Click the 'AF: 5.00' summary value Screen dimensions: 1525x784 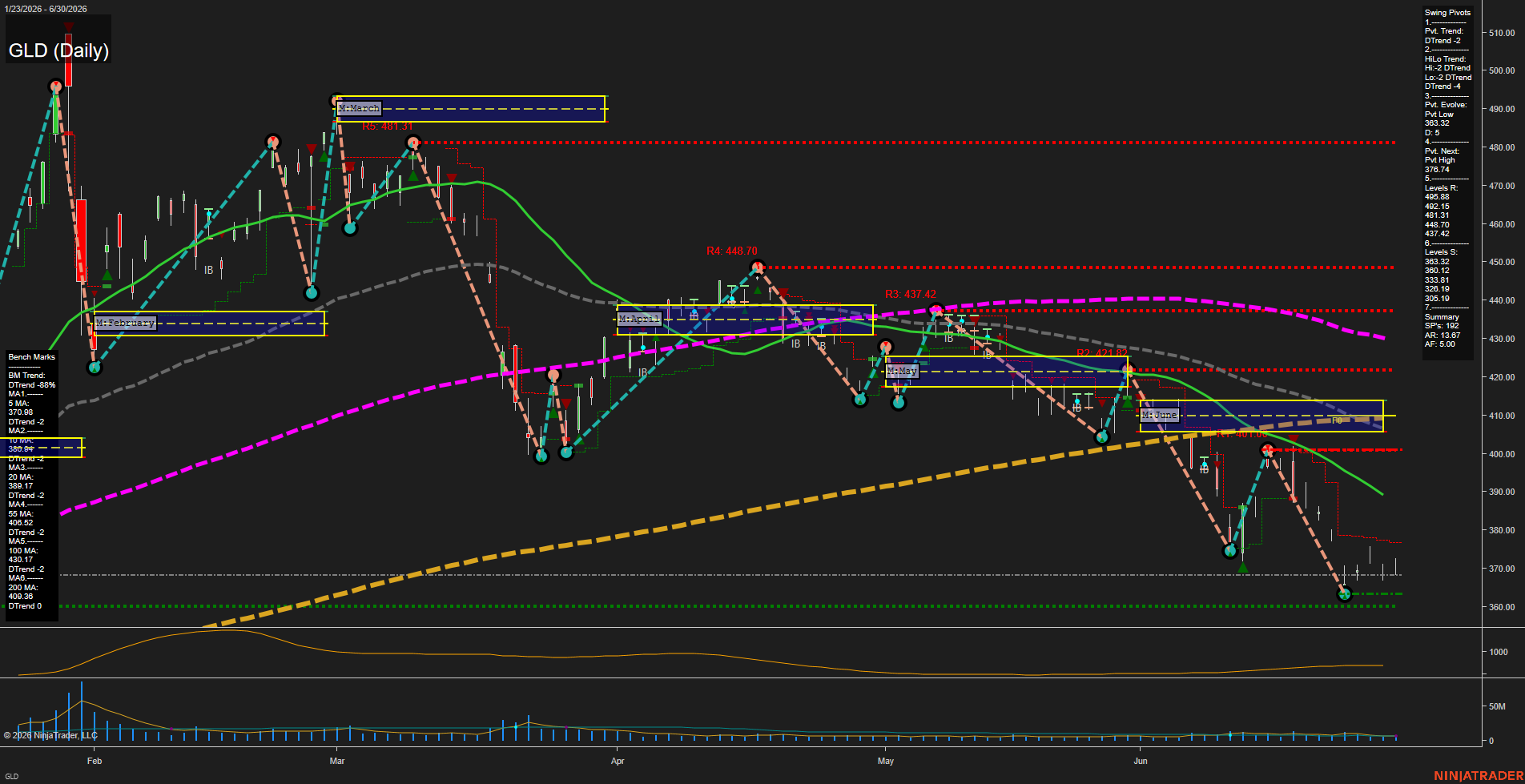(x=1440, y=344)
